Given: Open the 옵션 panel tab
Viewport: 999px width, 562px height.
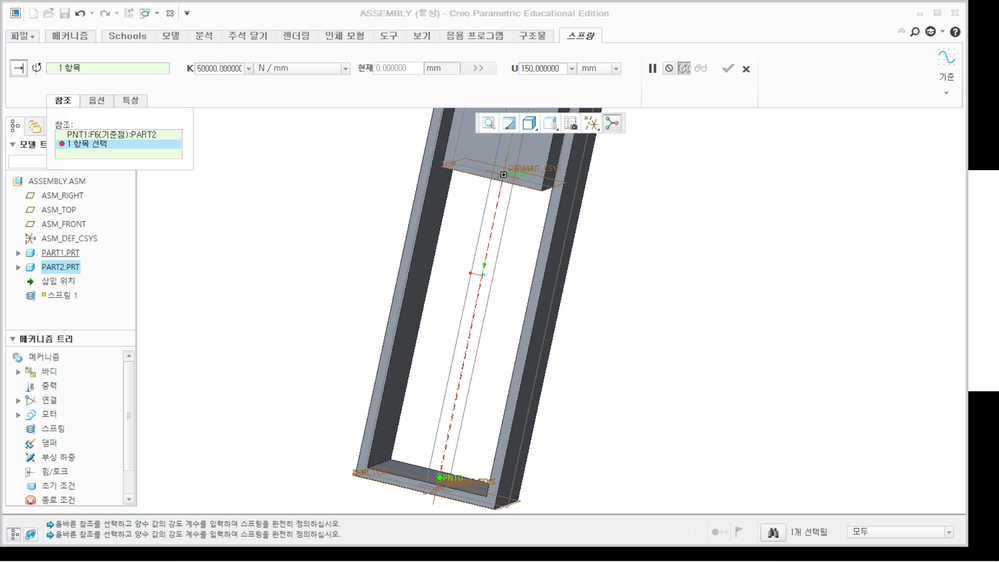Looking at the screenshot, I should click(x=97, y=101).
